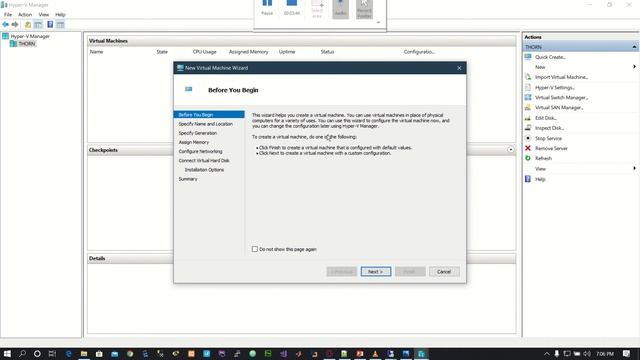Close the New Virtual Machine Wizard
The height and width of the screenshot is (360, 640).
[x=459, y=68]
